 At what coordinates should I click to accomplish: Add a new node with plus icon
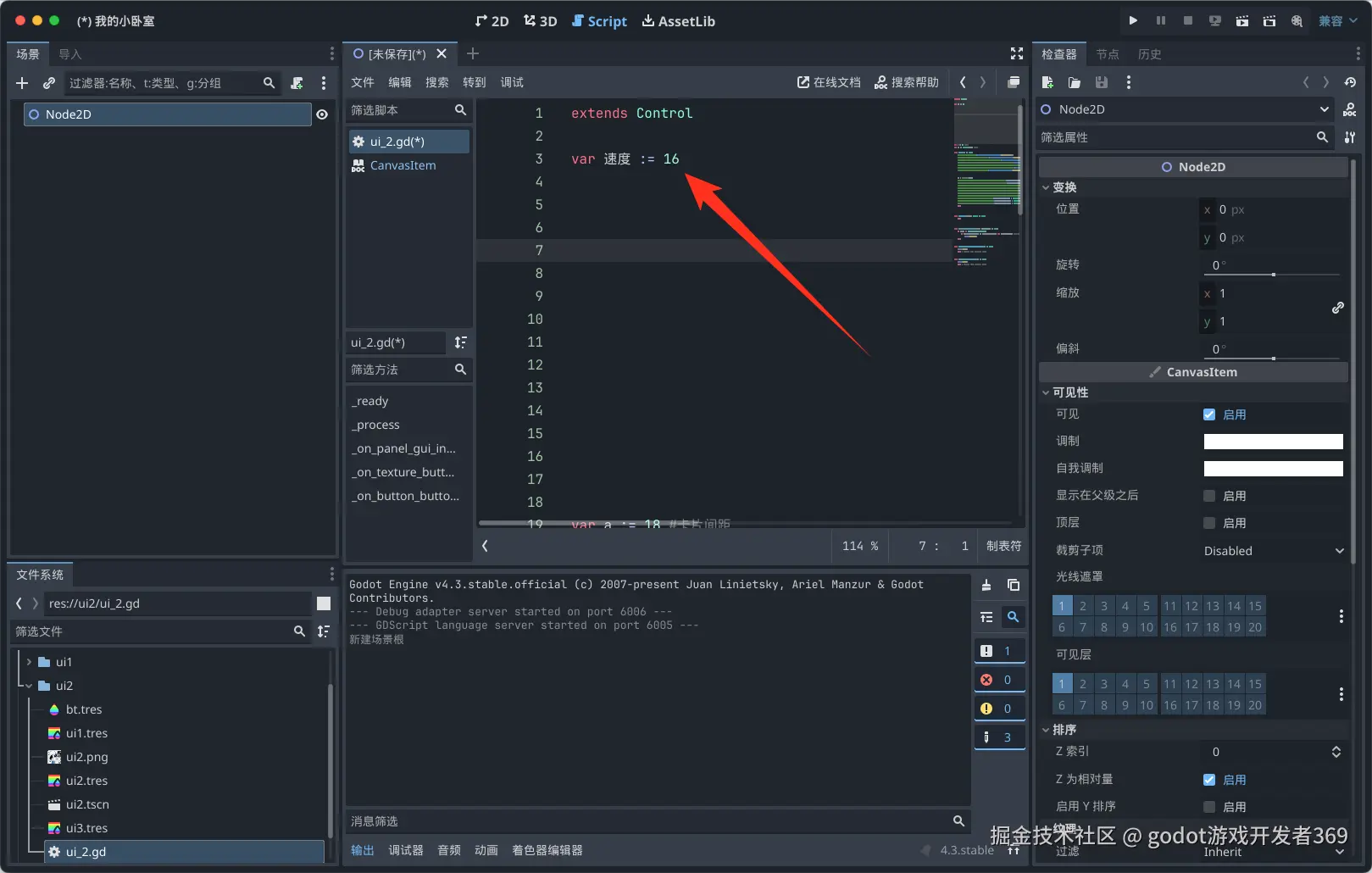22,83
